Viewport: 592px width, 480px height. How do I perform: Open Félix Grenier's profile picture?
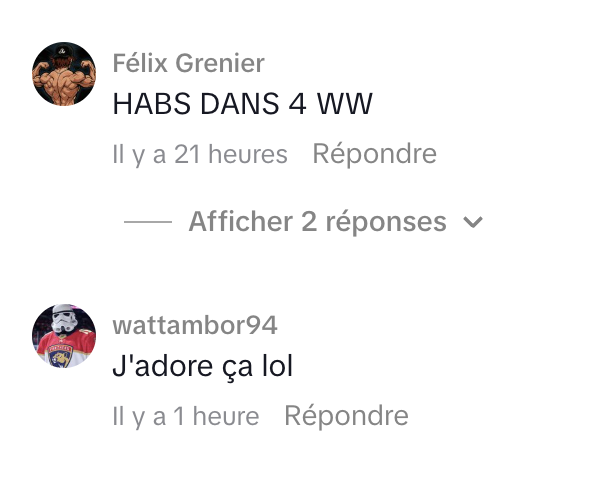(x=64, y=74)
